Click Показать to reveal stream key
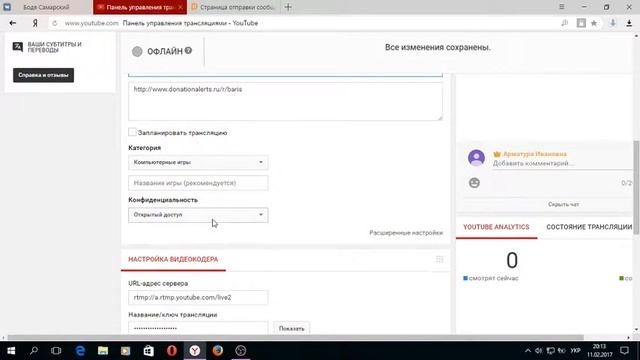The width and height of the screenshot is (640, 360). [291, 328]
